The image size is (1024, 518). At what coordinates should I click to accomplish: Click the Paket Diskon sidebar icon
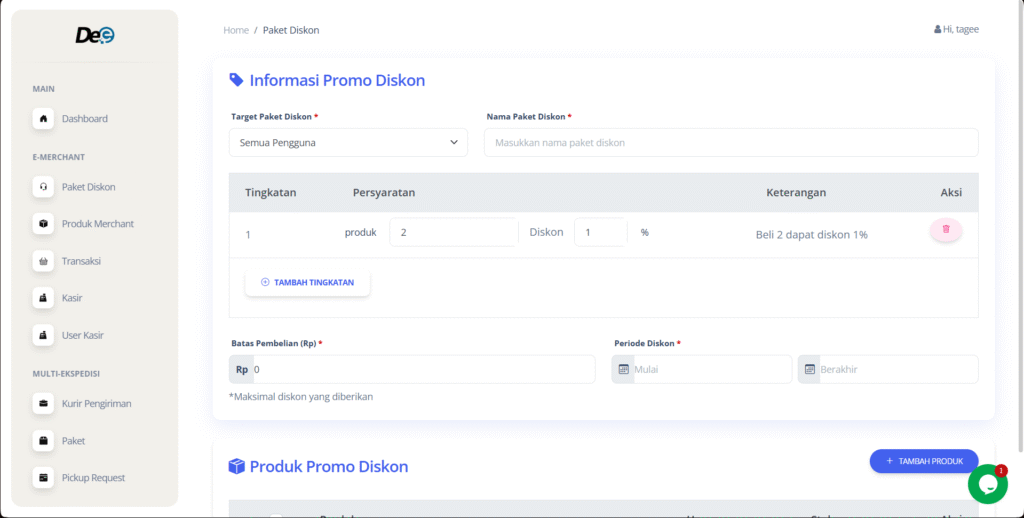coord(43,187)
